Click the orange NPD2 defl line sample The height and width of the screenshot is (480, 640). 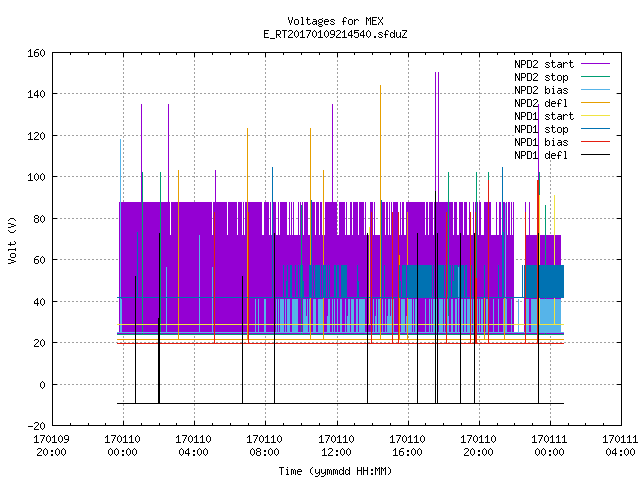coord(595,103)
